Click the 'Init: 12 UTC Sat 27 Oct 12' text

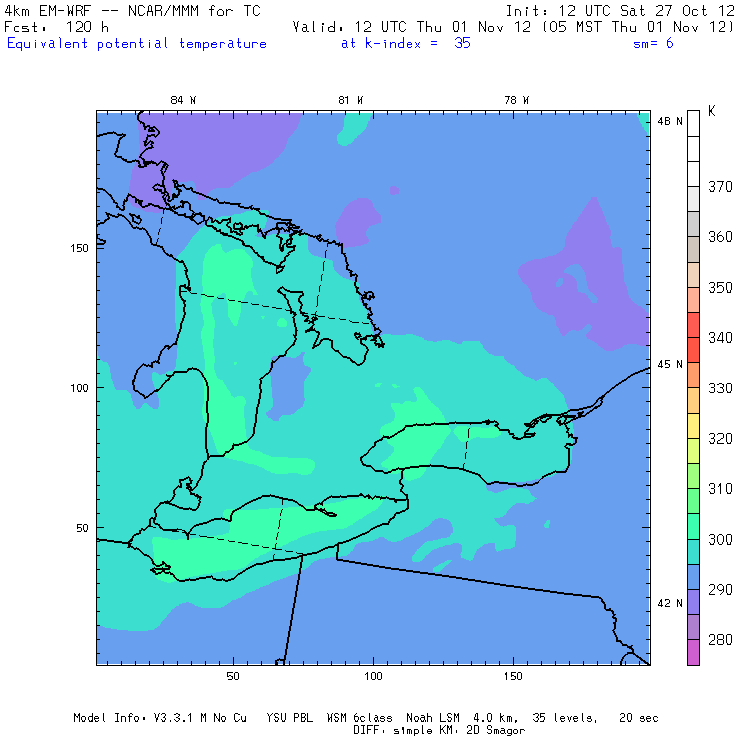(x=620, y=11)
